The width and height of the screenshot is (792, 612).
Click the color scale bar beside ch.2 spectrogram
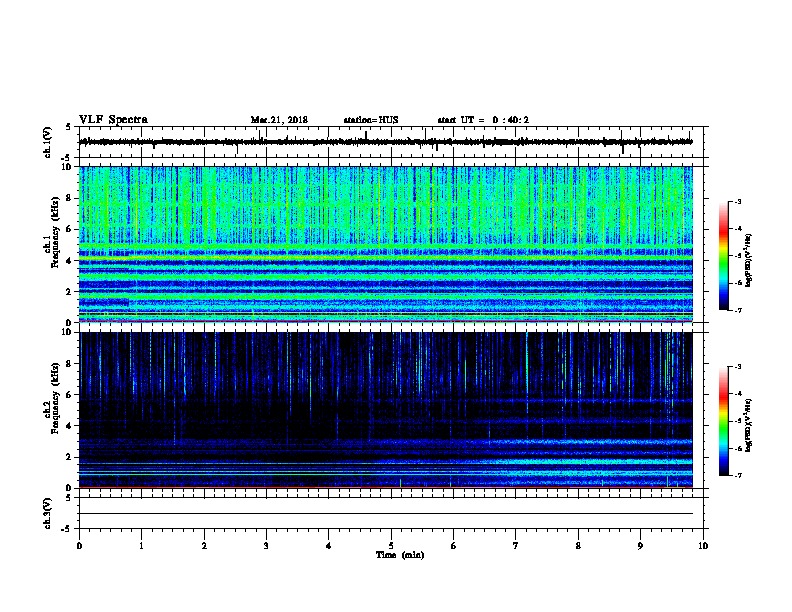[723, 421]
